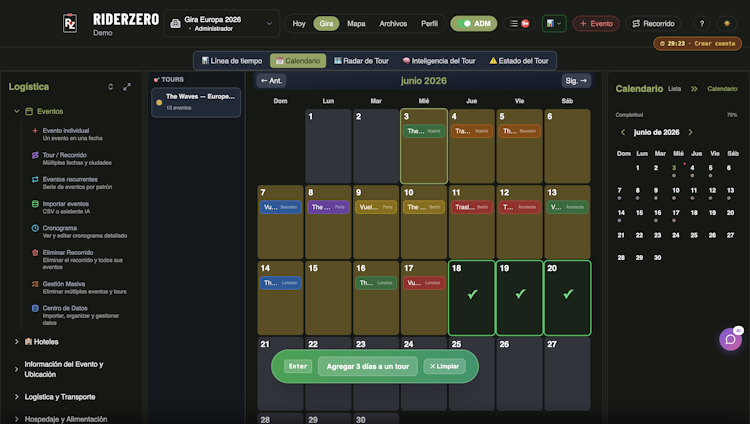
Task: Go to previous month in mini calendar
Action: (x=623, y=132)
